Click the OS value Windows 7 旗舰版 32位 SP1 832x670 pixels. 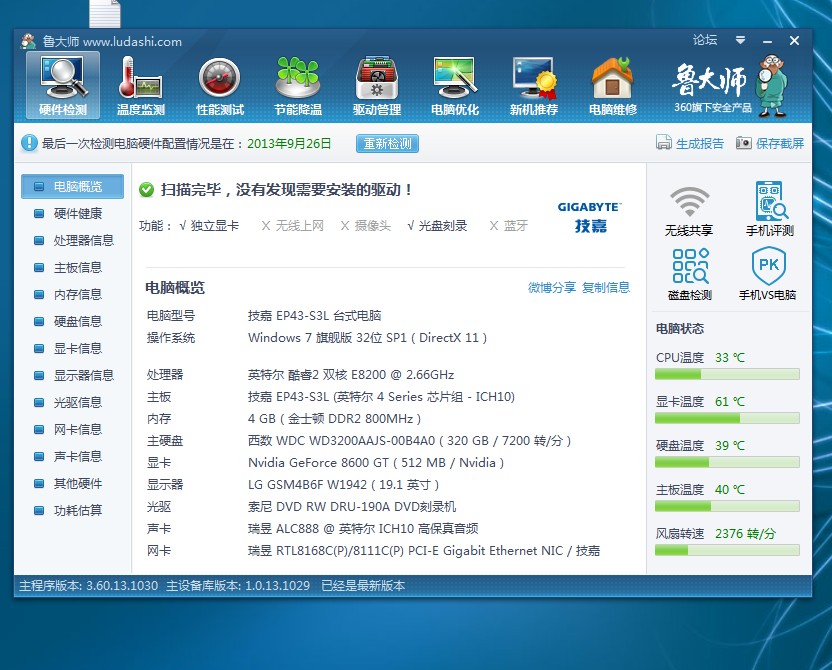pos(367,337)
